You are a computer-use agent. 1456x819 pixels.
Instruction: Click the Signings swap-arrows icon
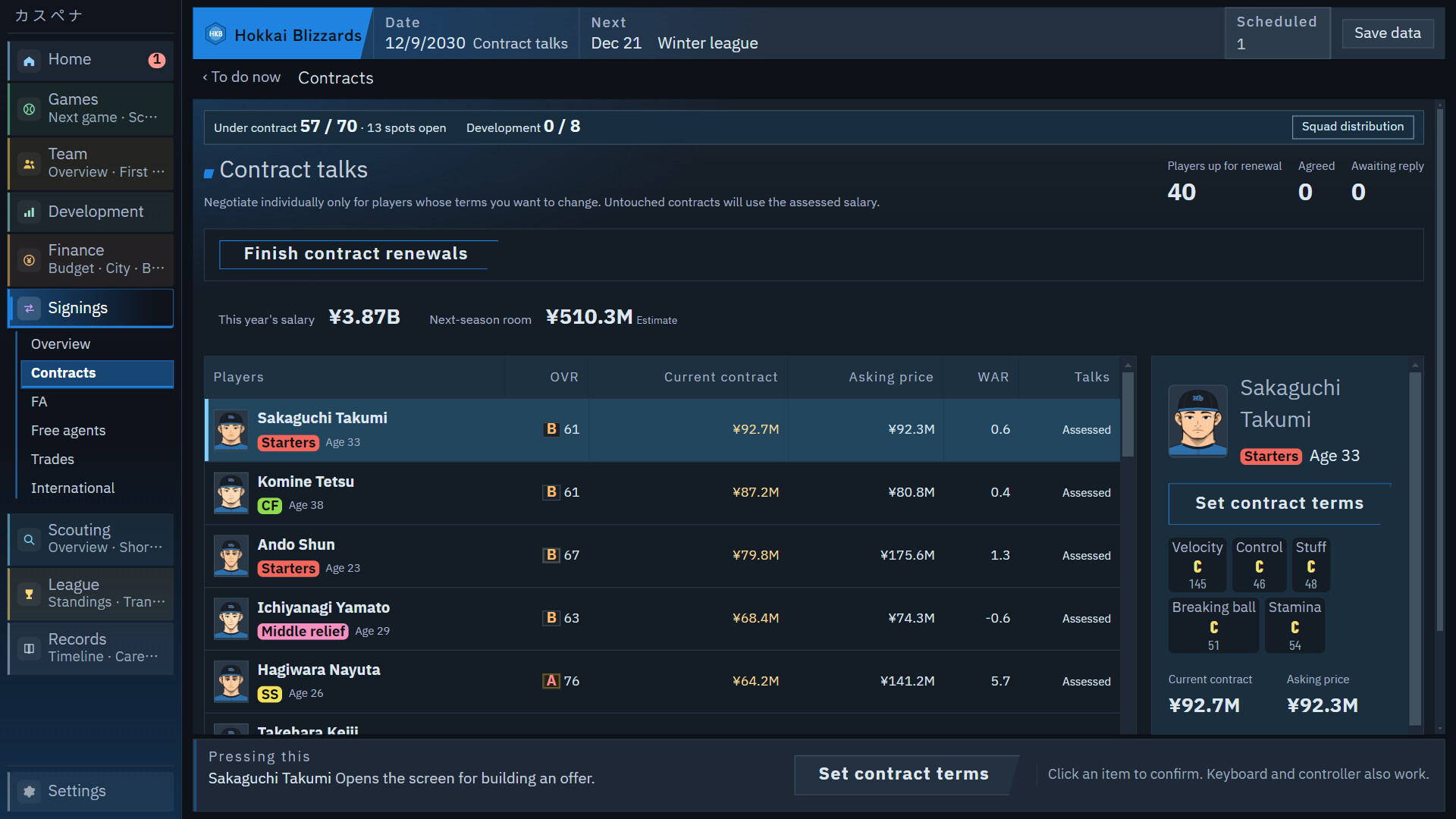(29, 308)
